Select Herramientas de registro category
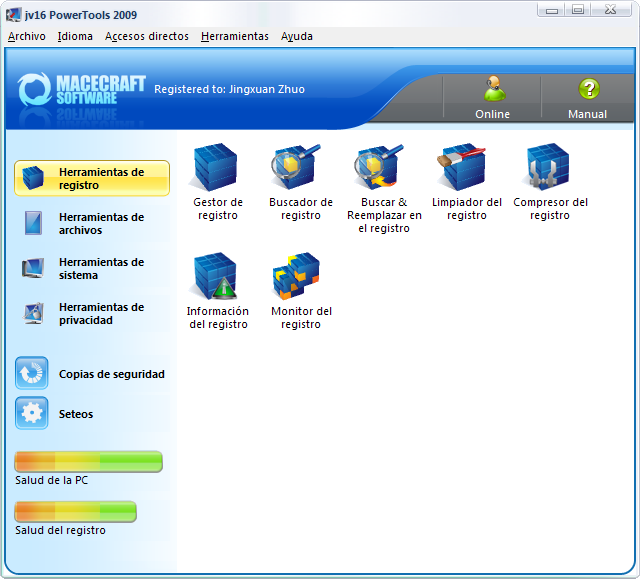 tap(92, 178)
